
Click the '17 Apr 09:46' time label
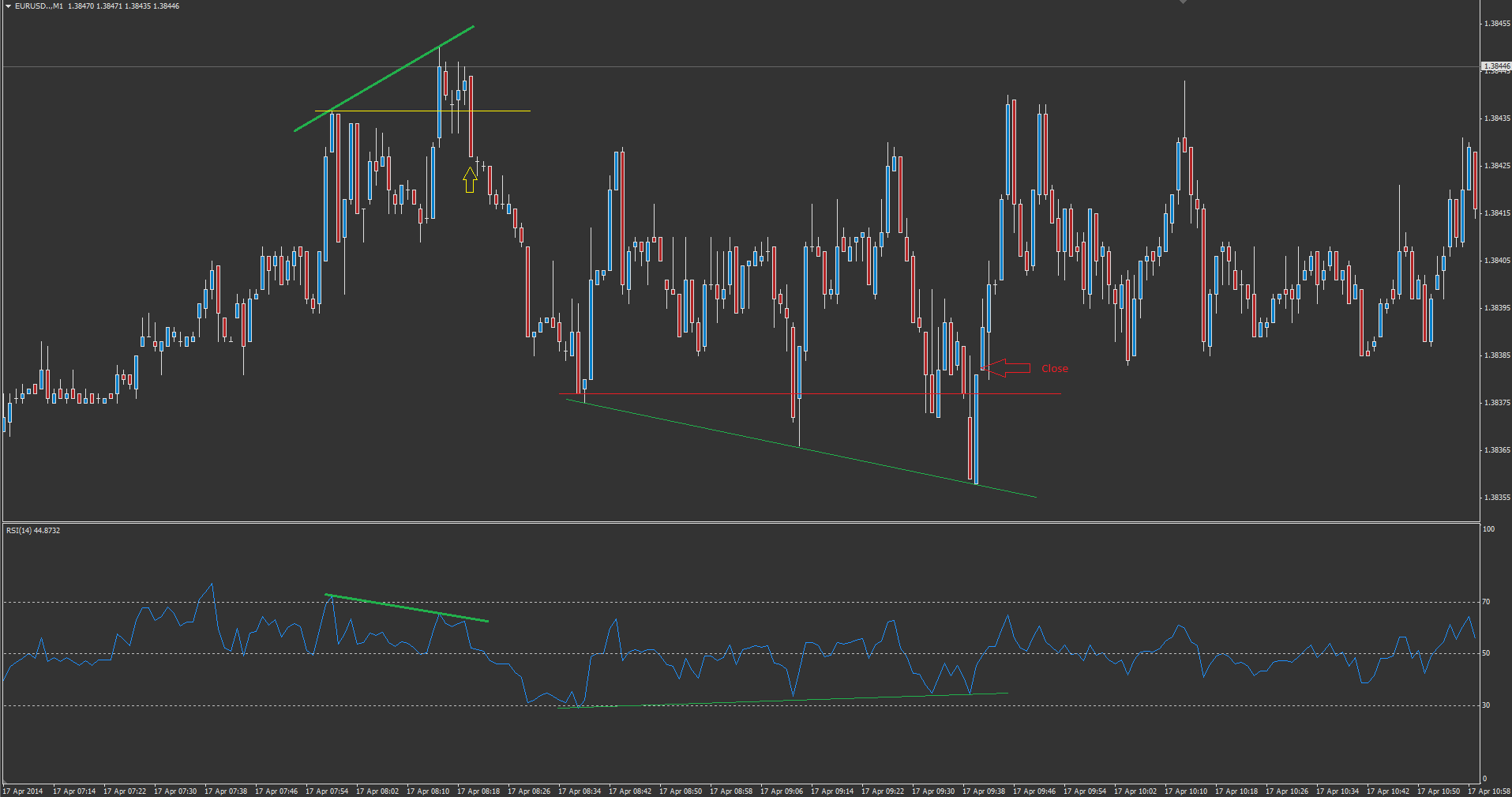[1034, 791]
